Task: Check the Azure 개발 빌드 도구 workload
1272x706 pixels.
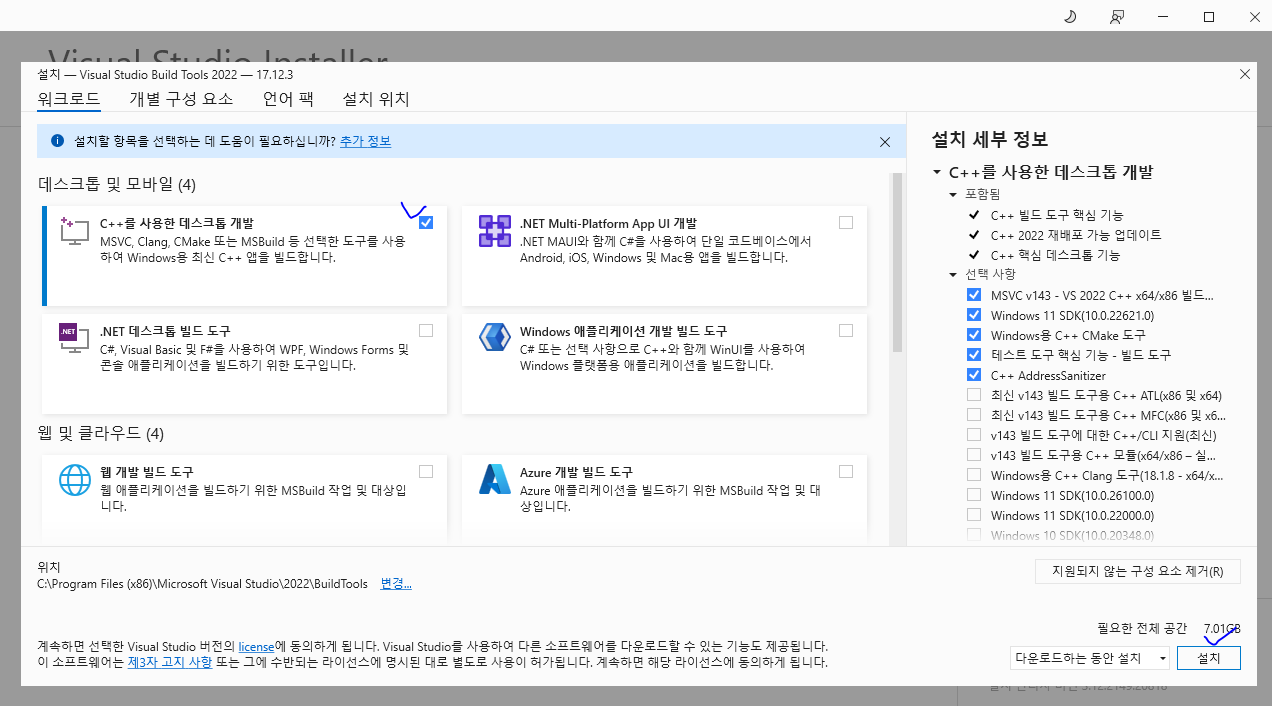Action: [846, 471]
